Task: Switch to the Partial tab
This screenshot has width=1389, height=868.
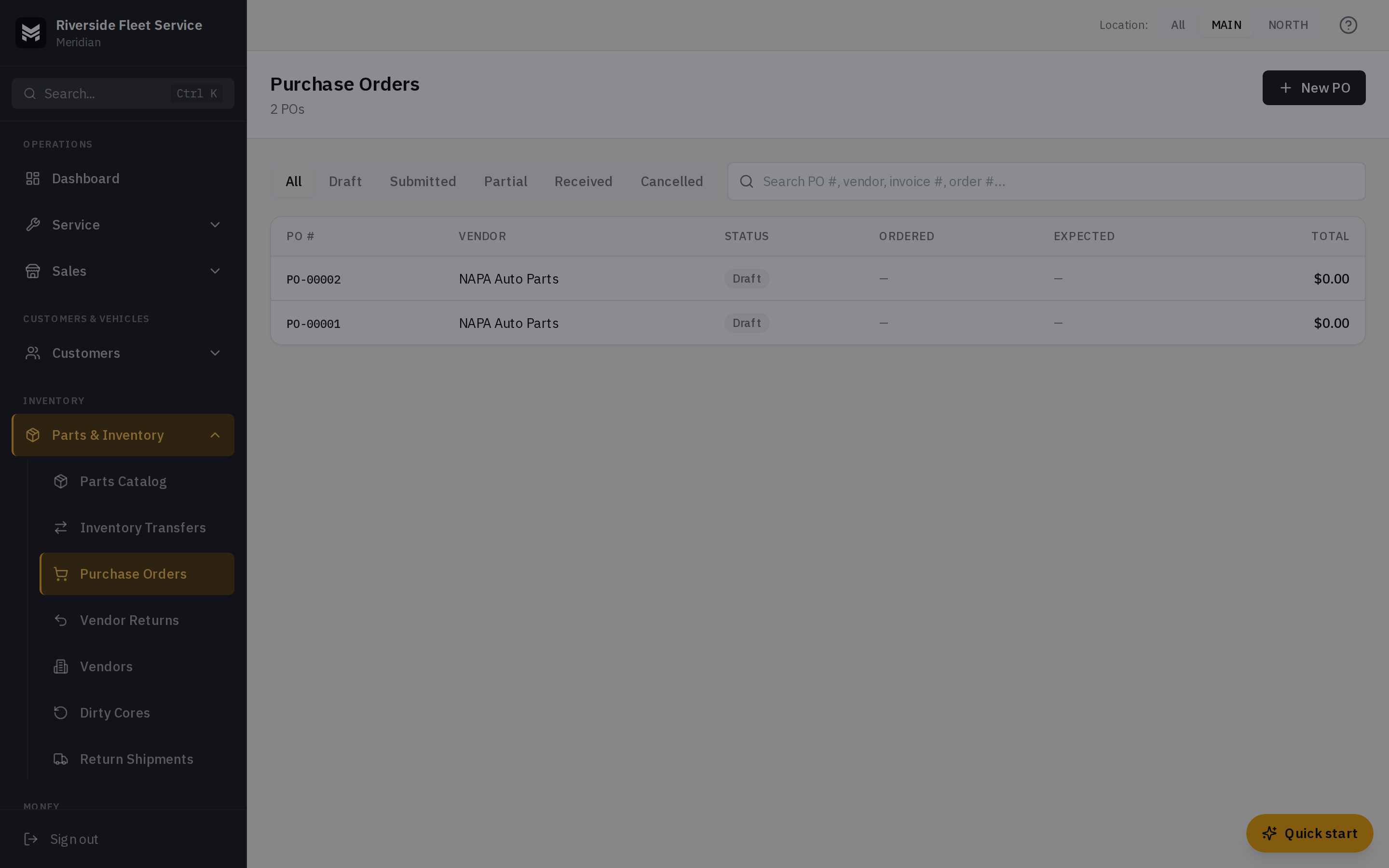Action: click(x=505, y=181)
